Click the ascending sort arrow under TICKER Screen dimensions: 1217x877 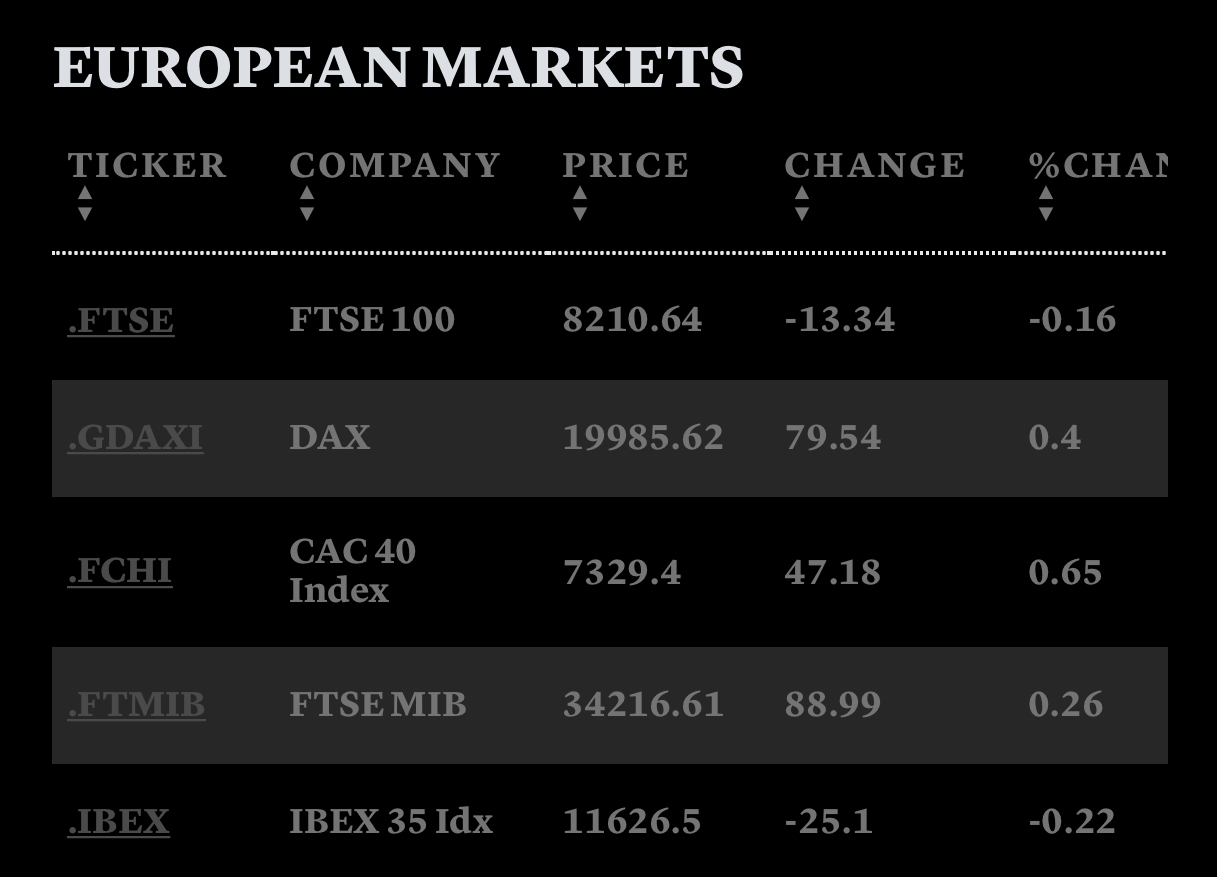coord(85,193)
